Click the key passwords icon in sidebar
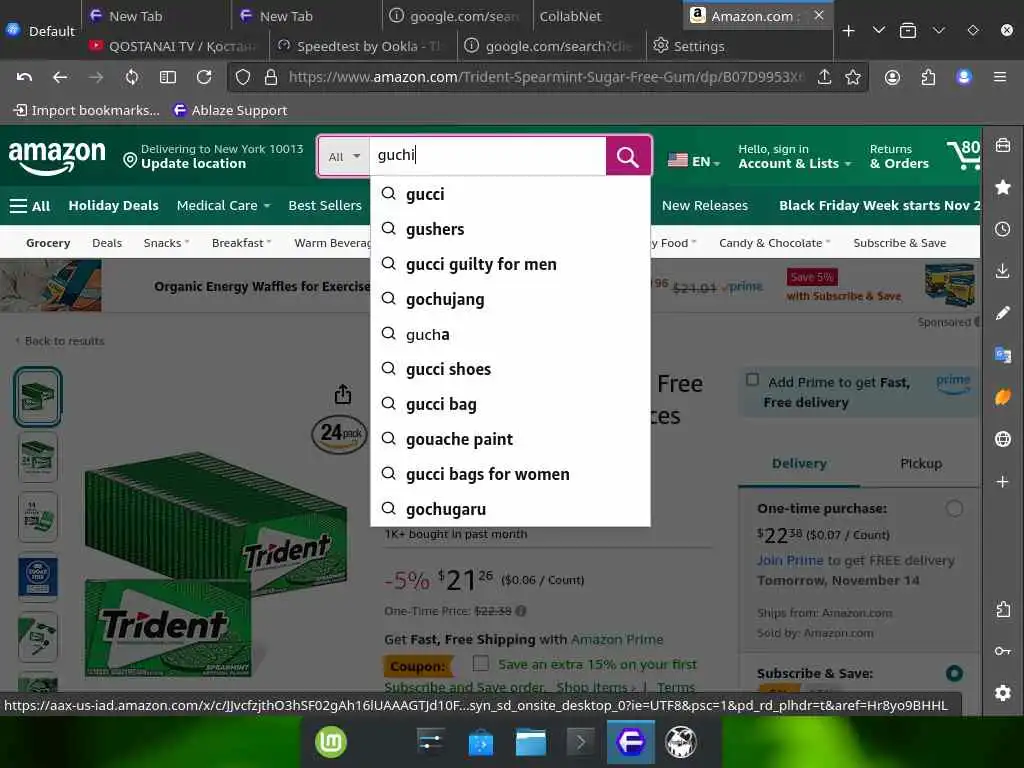 tap(1003, 651)
